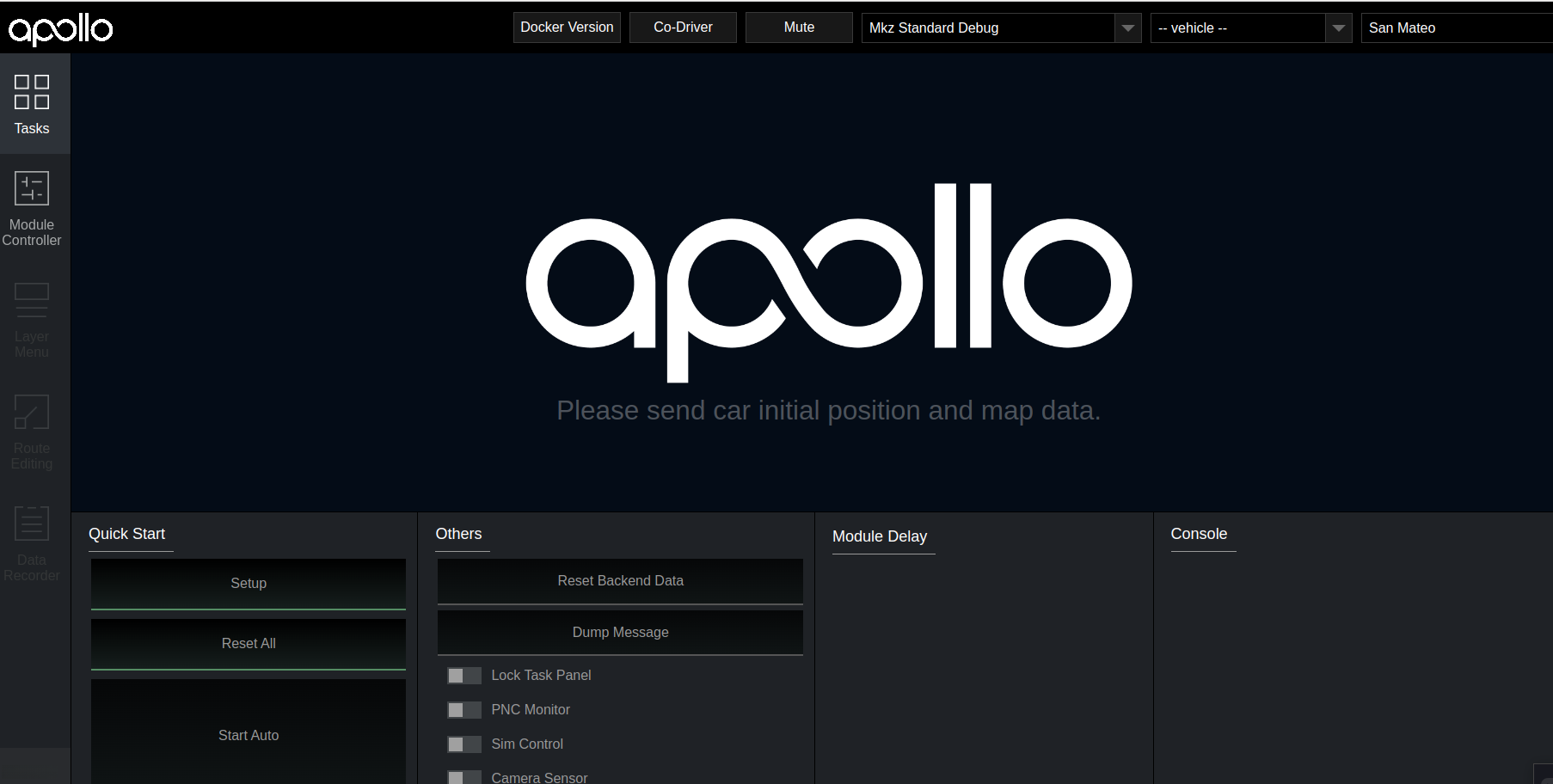This screenshot has width=1553, height=784.
Task: Select the Quick Start heading
Action: (x=127, y=534)
